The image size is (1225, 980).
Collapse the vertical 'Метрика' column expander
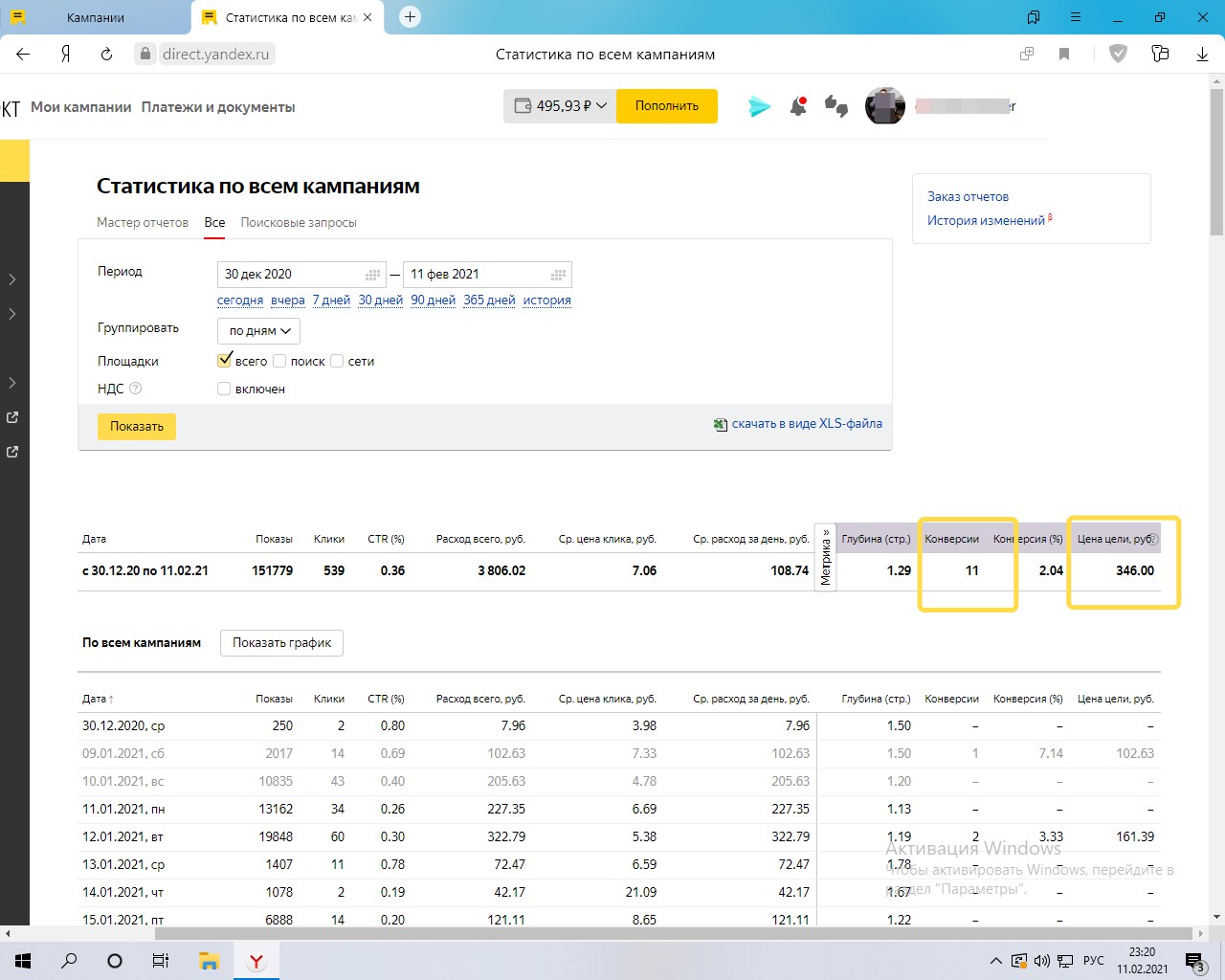[825, 557]
